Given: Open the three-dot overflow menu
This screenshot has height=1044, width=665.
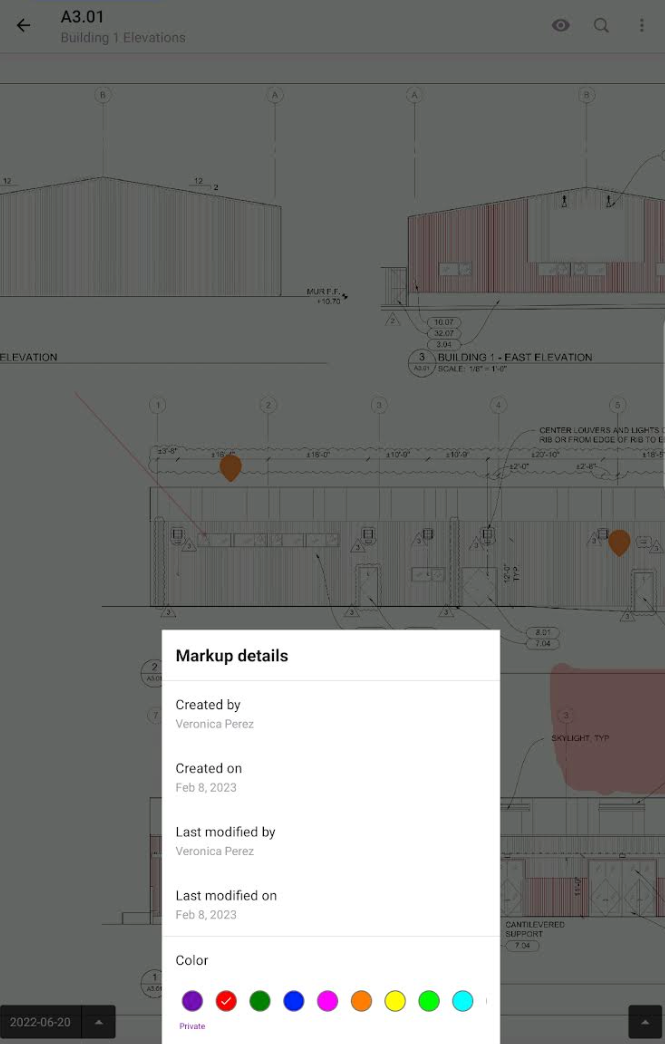Looking at the screenshot, I should (x=642, y=26).
